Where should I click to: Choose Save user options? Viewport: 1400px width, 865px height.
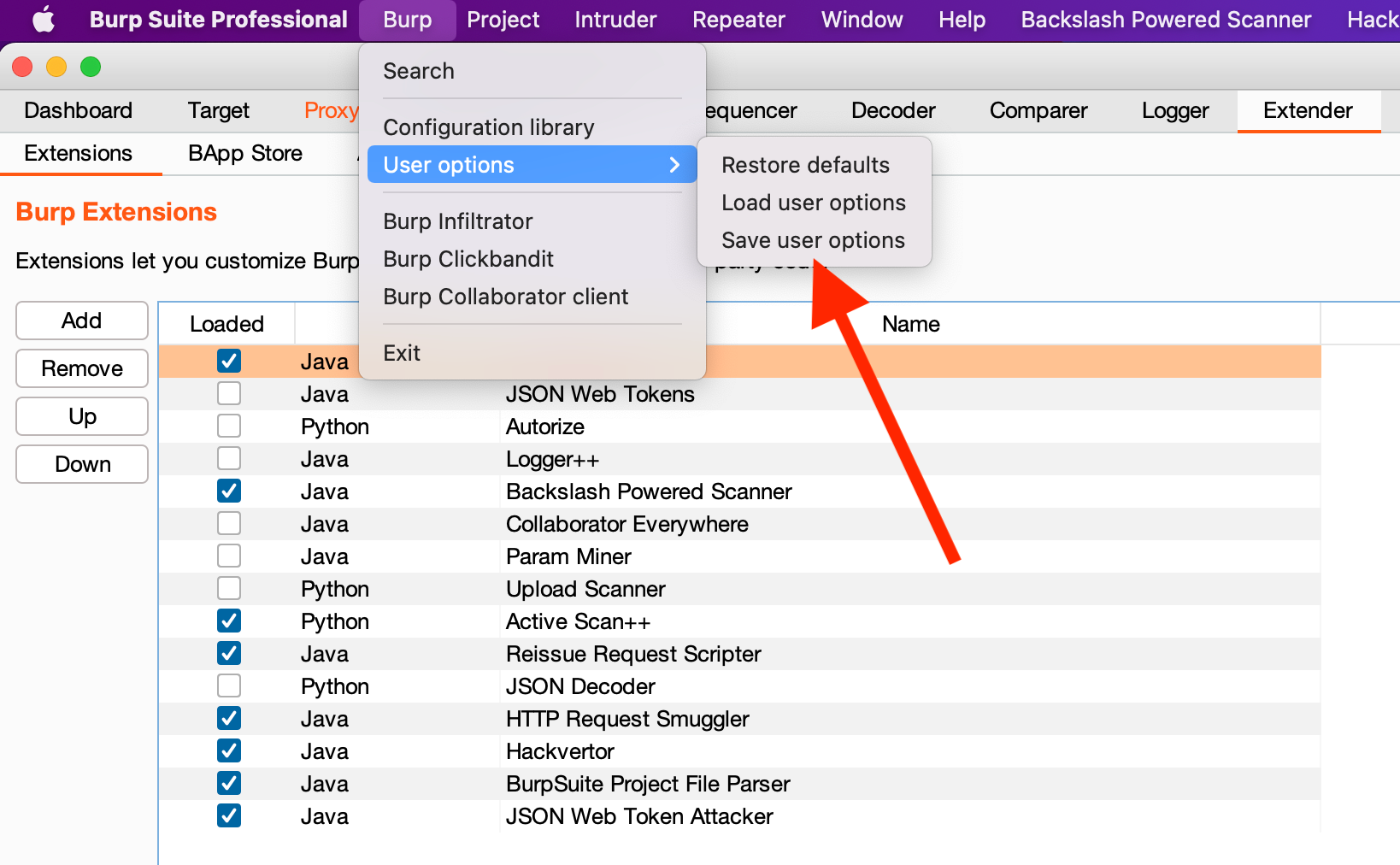tap(814, 240)
